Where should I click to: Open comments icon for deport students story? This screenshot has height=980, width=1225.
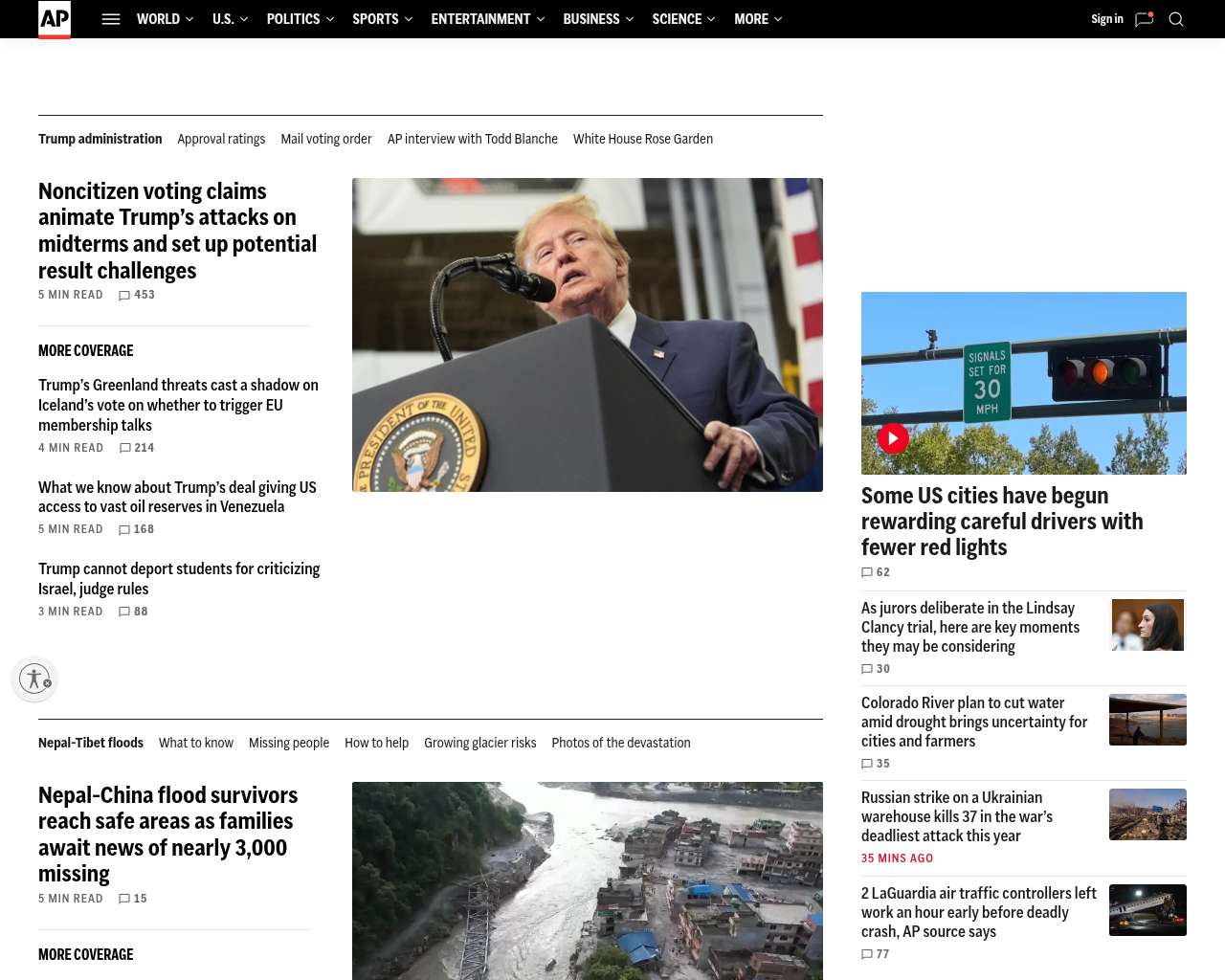click(x=124, y=612)
